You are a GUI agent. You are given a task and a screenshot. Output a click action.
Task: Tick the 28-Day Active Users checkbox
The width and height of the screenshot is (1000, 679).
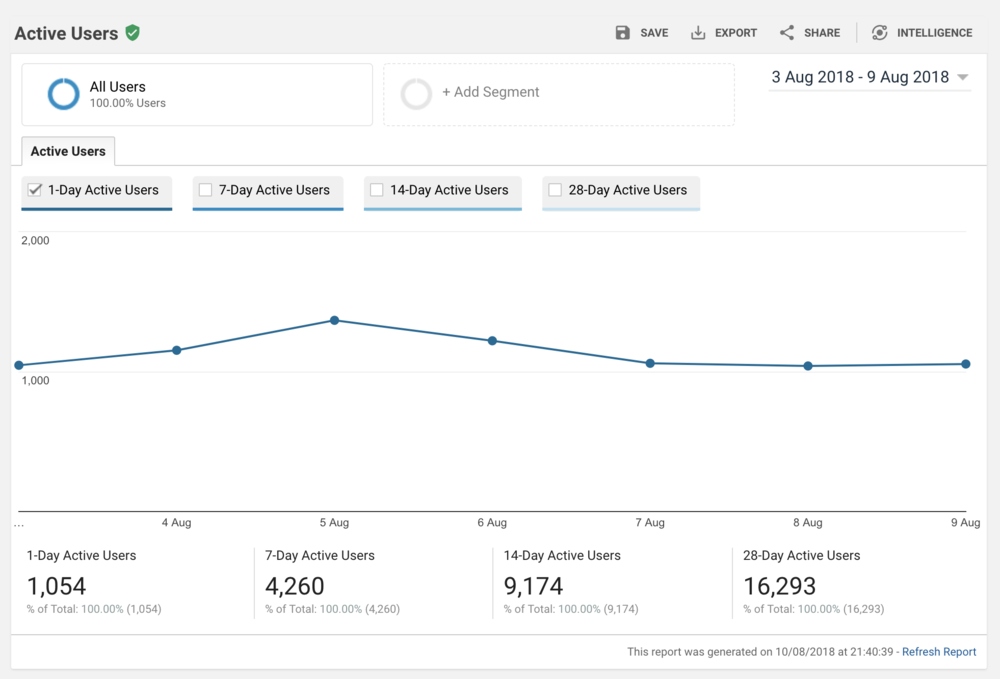click(x=555, y=190)
